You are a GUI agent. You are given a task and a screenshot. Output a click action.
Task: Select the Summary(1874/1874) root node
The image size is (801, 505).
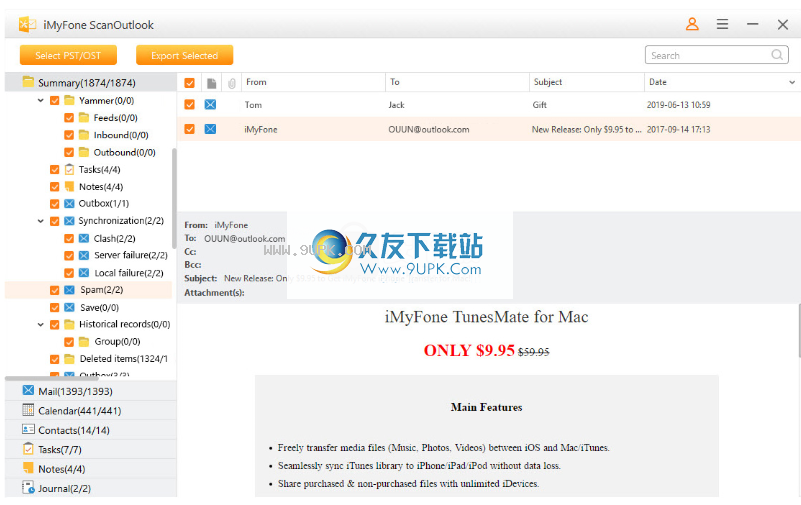point(90,82)
